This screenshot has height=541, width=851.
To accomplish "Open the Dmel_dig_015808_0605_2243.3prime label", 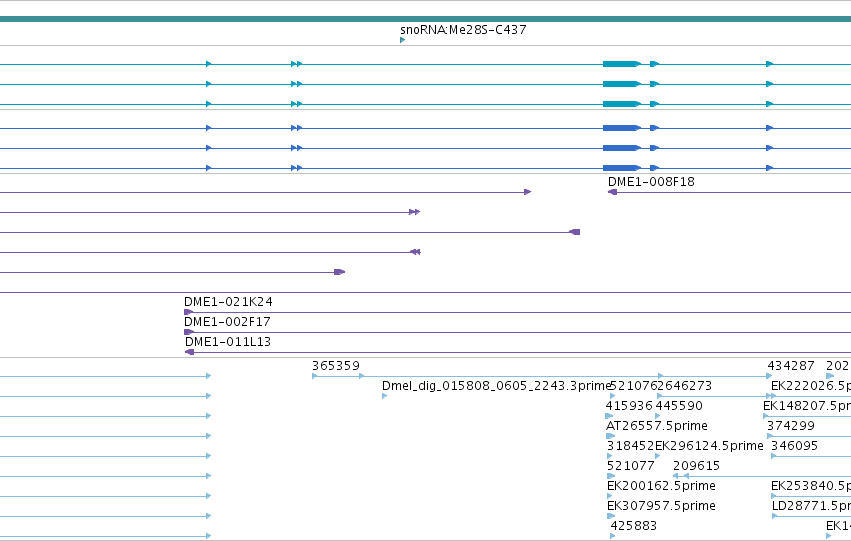I will pyautogui.click(x=497, y=386).
